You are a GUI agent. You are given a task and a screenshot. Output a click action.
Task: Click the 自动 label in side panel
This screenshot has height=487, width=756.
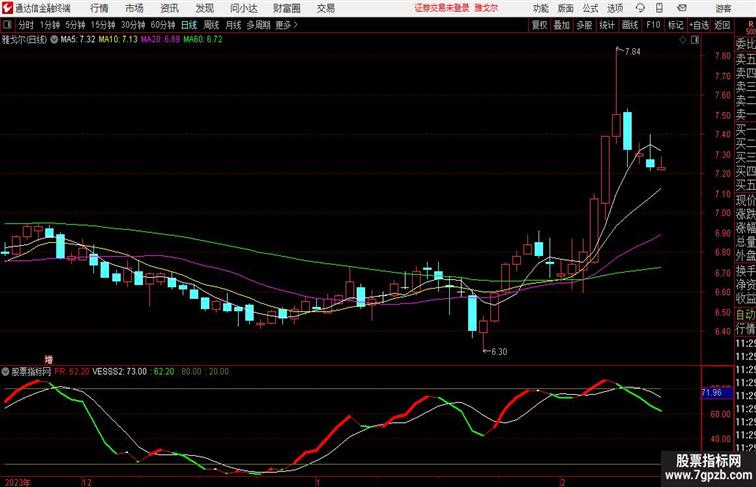pyautogui.click(x=745, y=314)
